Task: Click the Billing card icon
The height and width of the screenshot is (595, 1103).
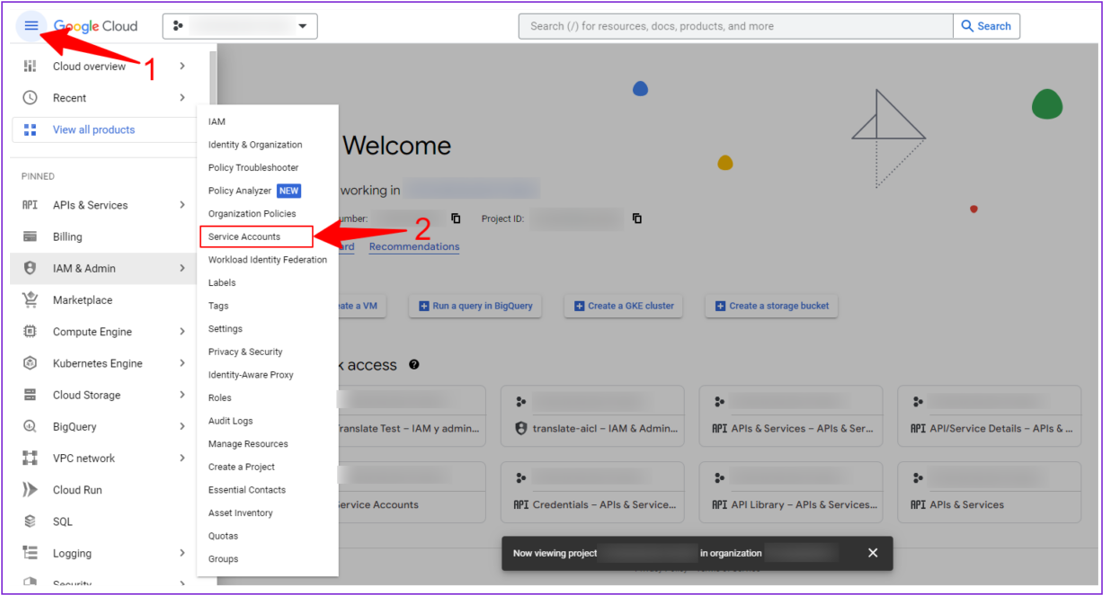Action: point(30,236)
